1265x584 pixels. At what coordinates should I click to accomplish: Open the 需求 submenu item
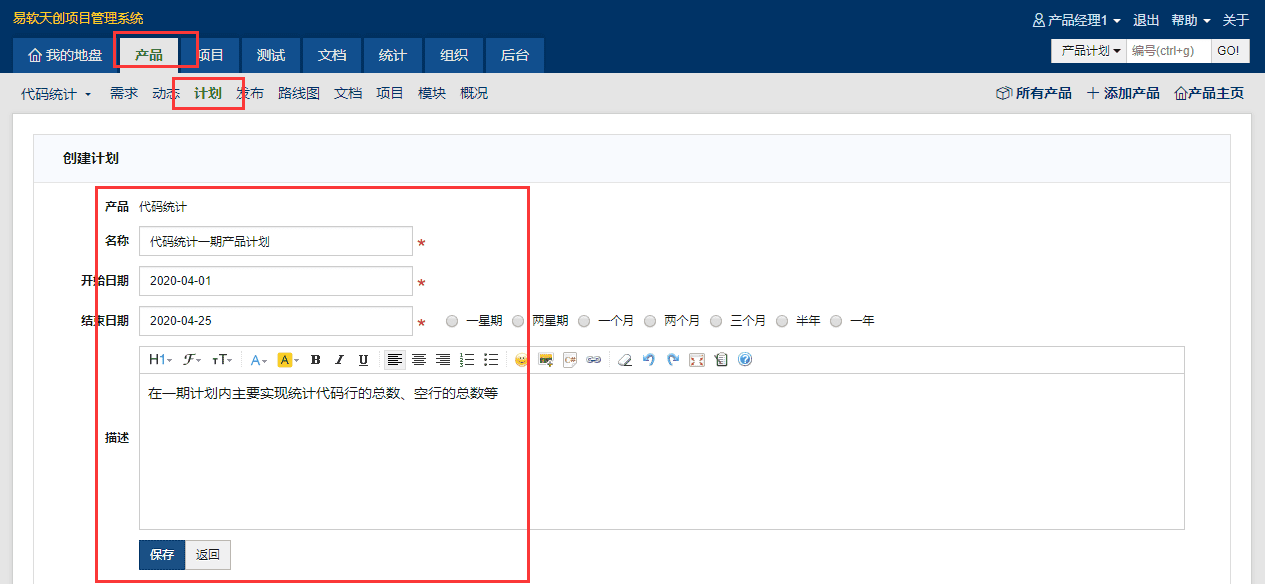(124, 93)
